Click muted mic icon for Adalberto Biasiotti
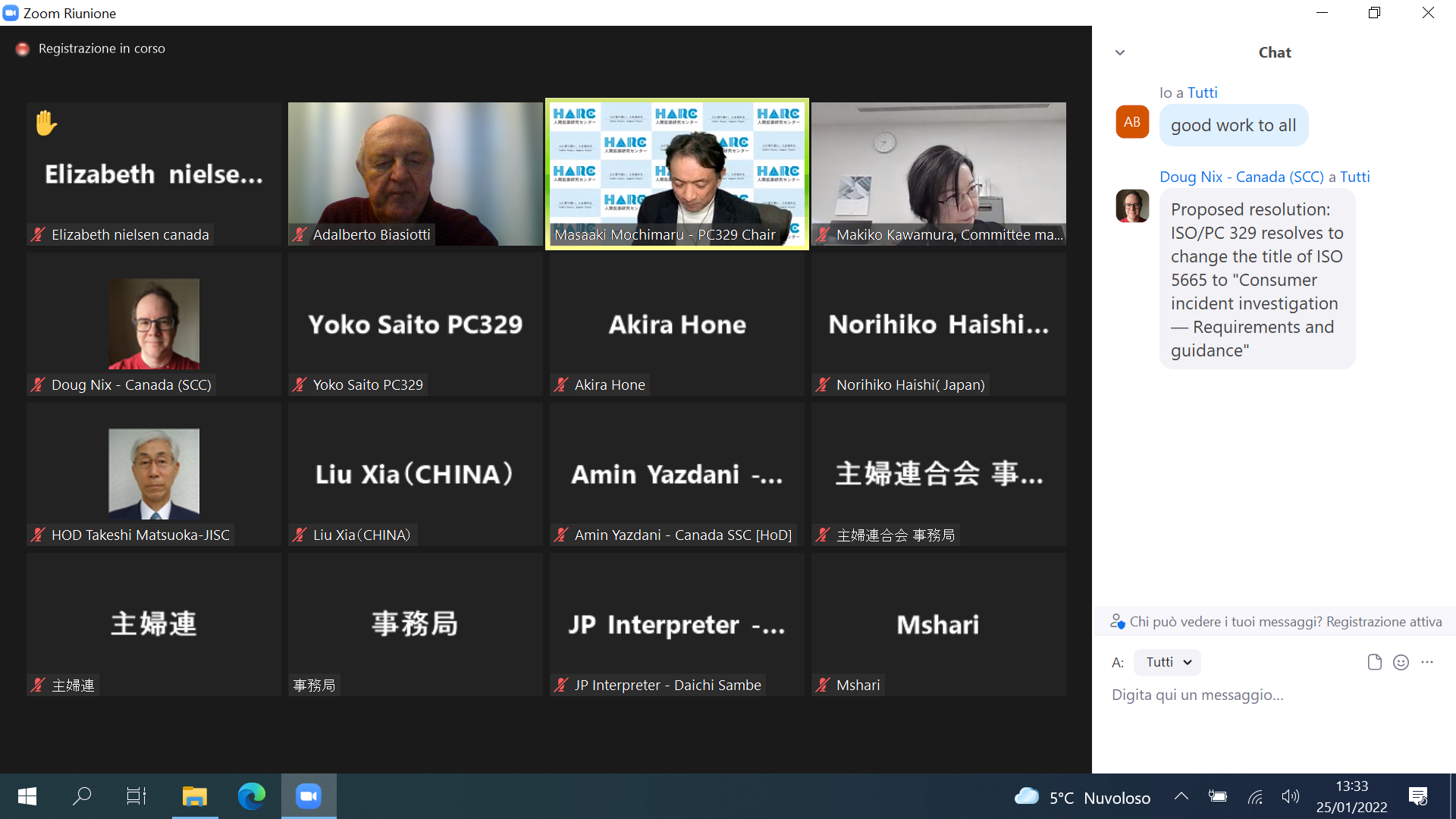The height and width of the screenshot is (819, 1456). tap(300, 234)
